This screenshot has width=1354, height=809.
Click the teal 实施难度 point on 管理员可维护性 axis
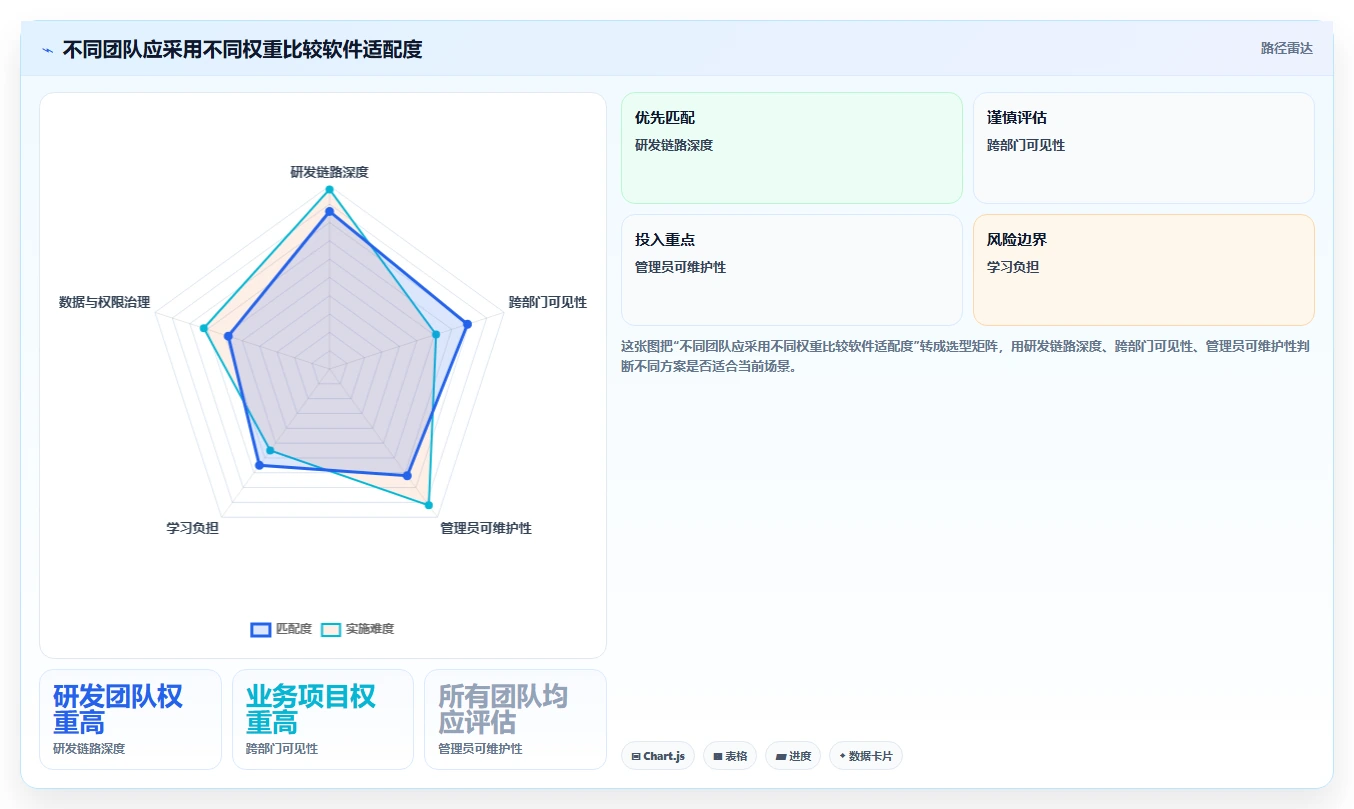click(x=429, y=505)
